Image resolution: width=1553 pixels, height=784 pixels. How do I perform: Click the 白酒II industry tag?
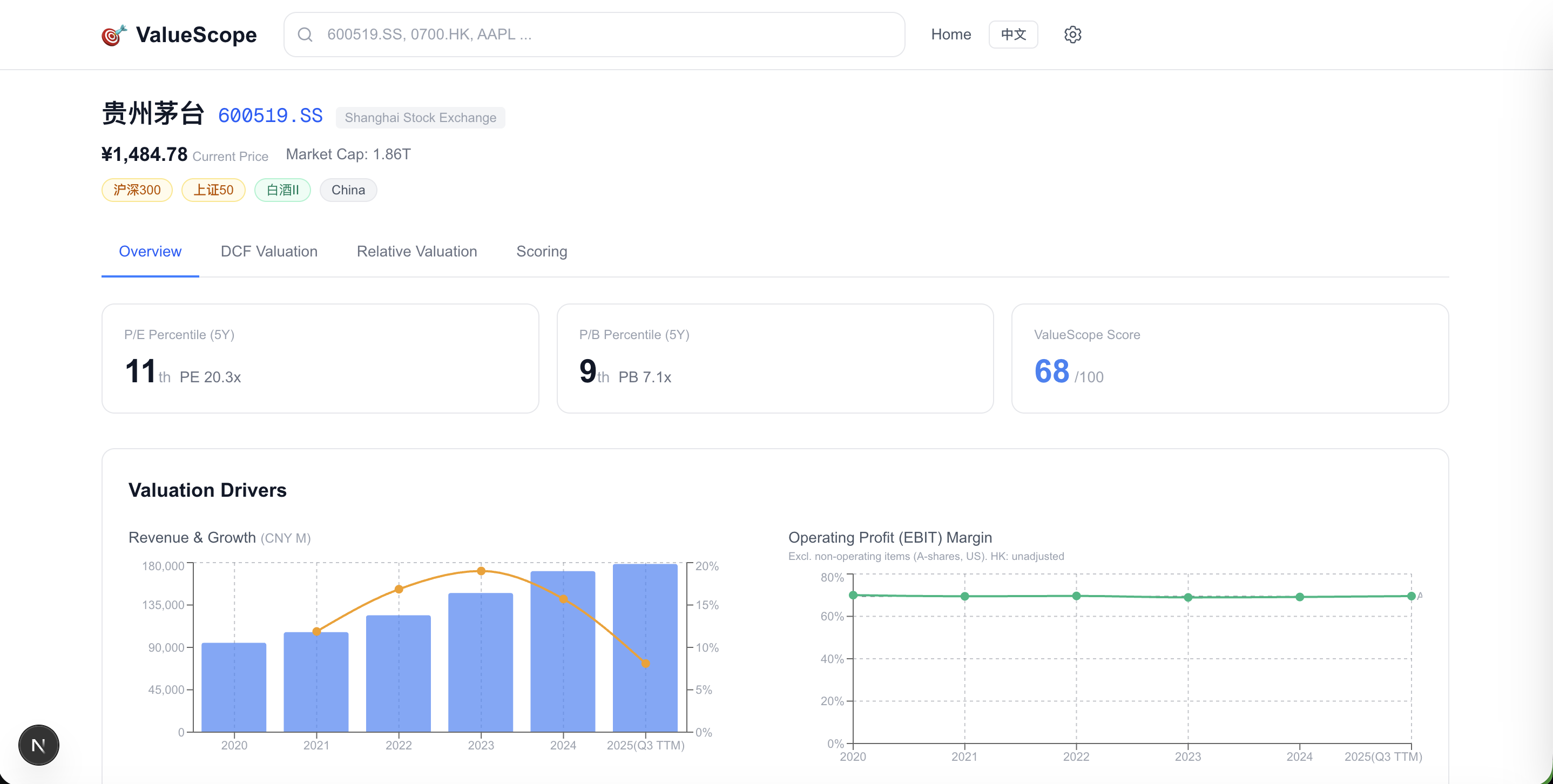click(x=282, y=190)
